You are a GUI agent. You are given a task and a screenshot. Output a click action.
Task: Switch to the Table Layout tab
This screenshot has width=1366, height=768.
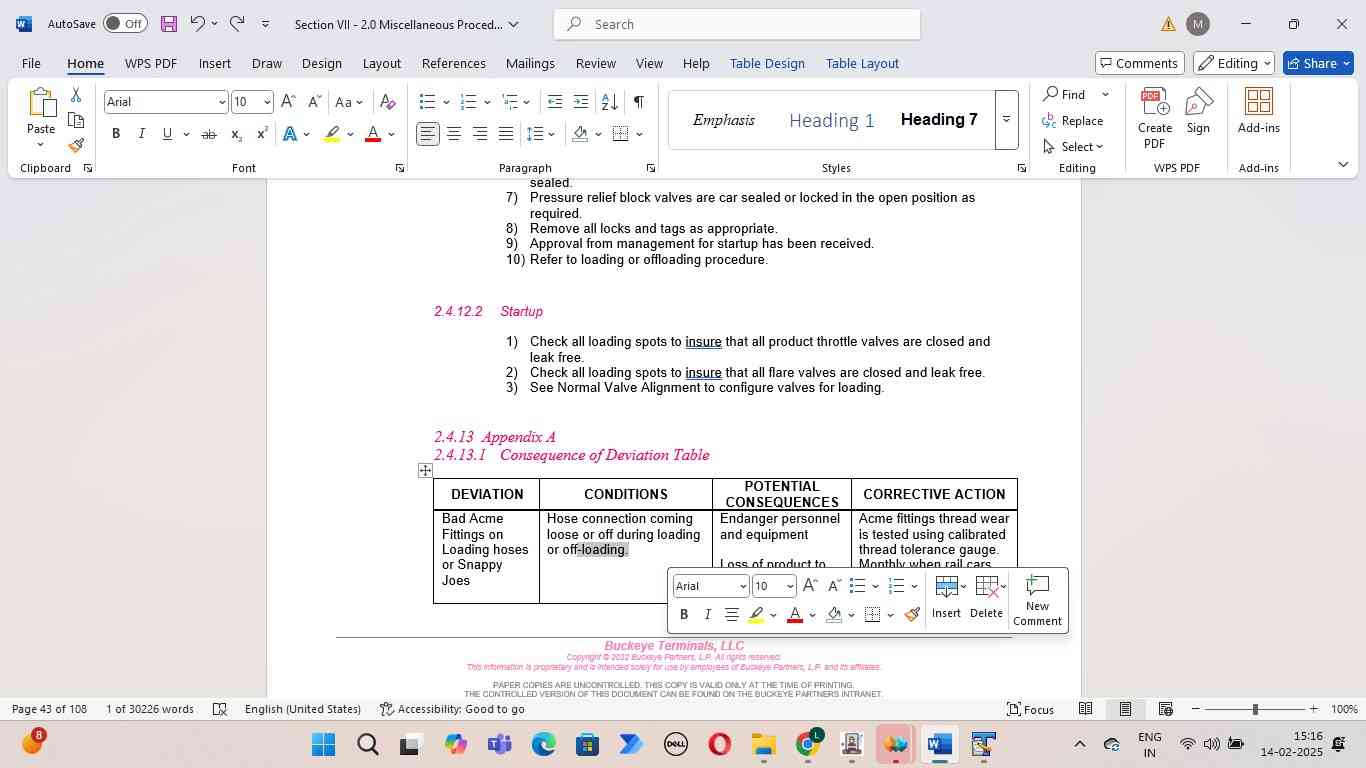(861, 63)
